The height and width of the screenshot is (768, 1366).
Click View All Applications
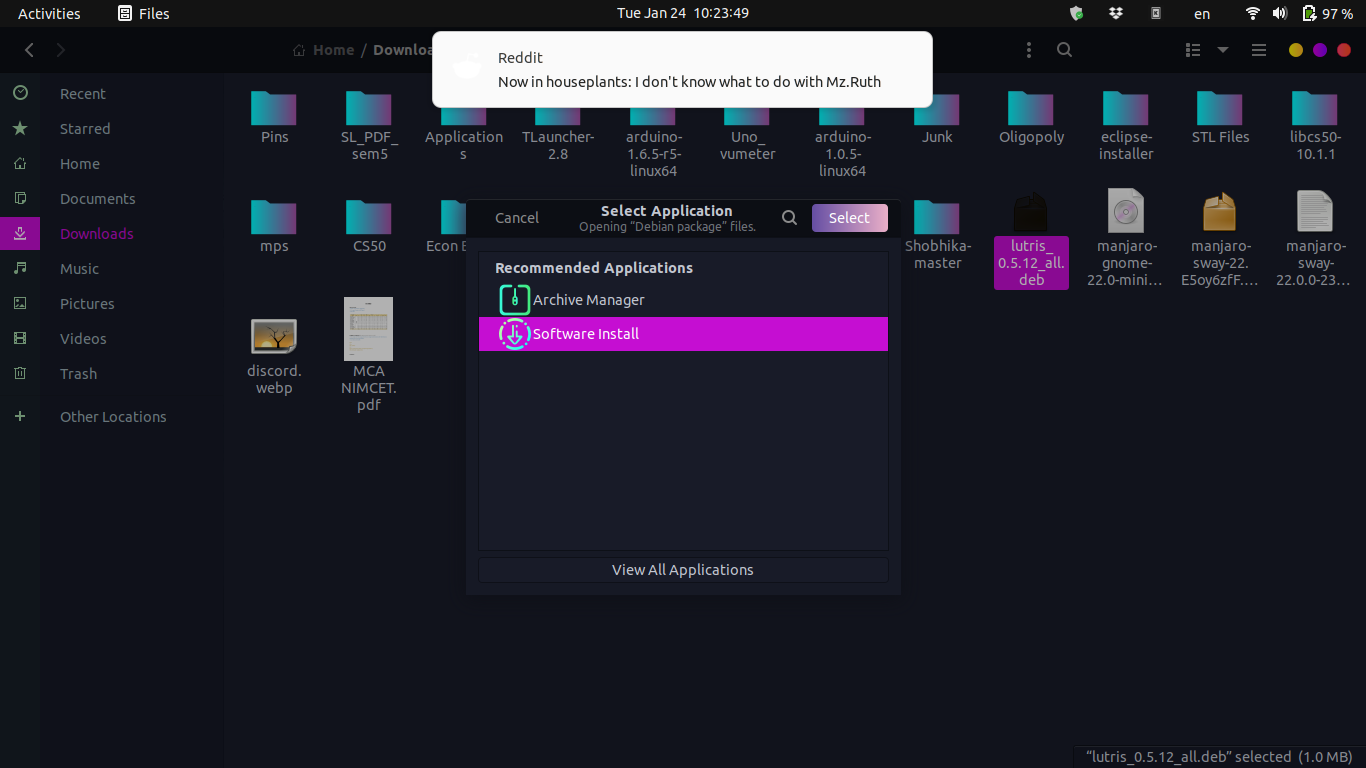coord(683,569)
